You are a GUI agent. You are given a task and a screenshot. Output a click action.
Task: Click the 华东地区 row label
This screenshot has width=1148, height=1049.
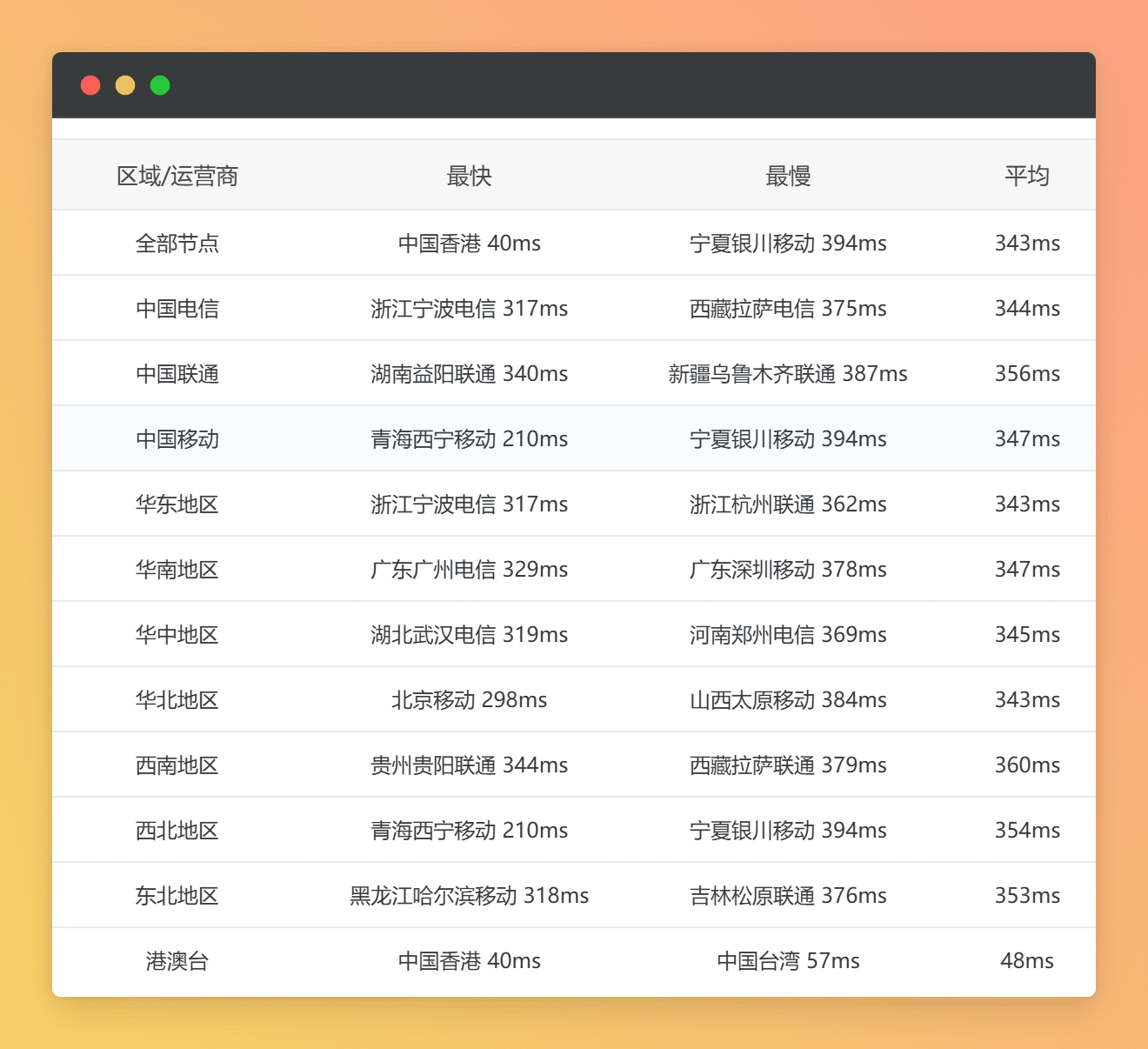coord(177,504)
